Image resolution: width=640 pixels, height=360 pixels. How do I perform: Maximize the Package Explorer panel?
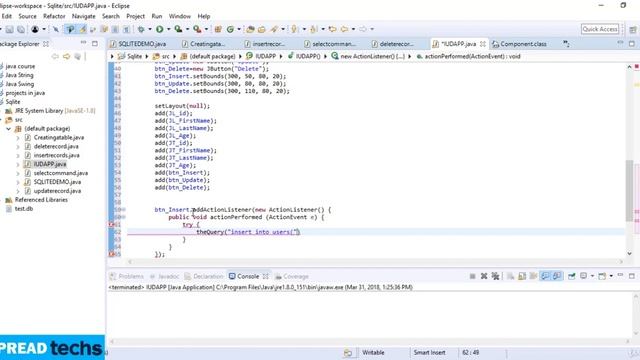point(95,43)
